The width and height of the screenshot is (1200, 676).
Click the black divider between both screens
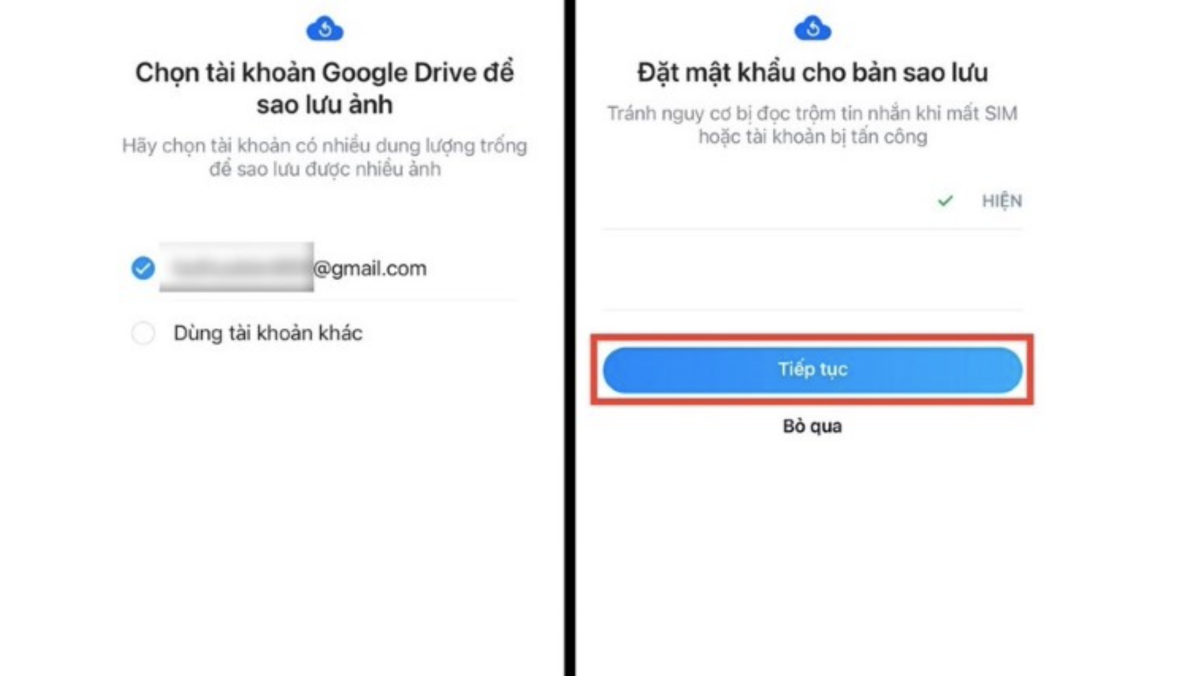coord(570,338)
